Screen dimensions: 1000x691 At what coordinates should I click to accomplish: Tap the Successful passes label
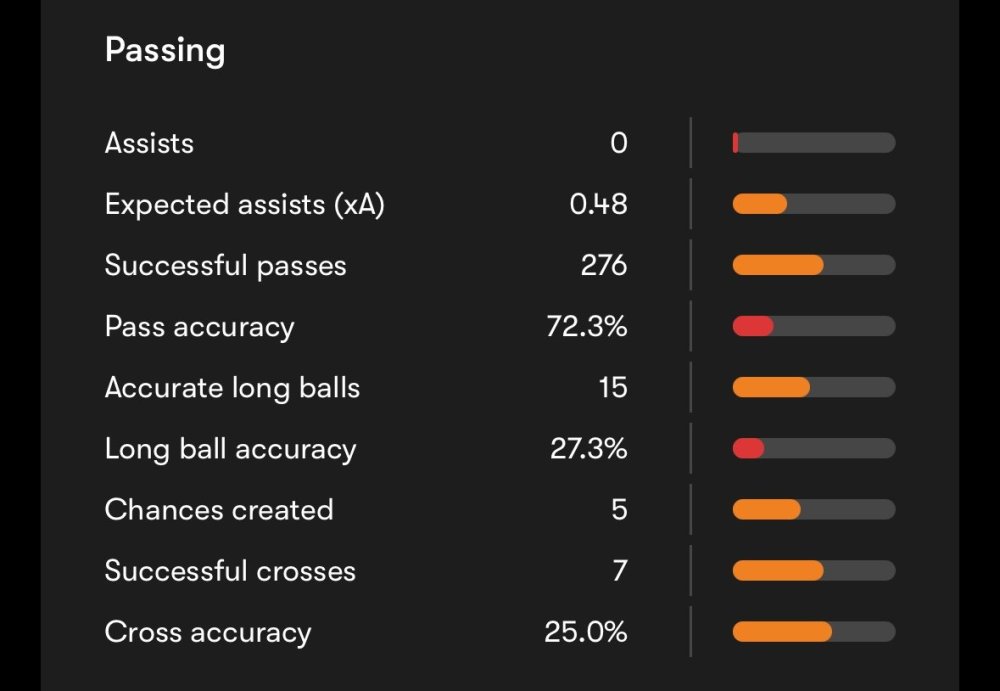point(225,265)
